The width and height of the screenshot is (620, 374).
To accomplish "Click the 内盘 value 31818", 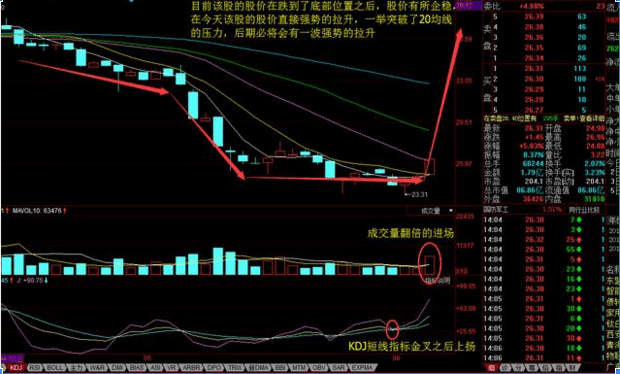I will coord(594,199).
